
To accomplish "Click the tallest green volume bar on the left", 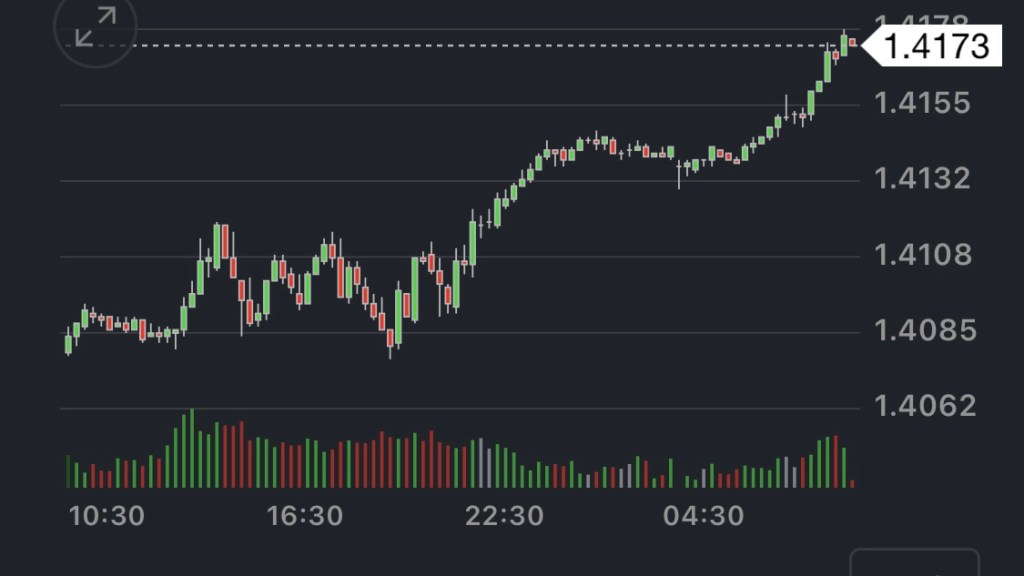I will 191,448.
